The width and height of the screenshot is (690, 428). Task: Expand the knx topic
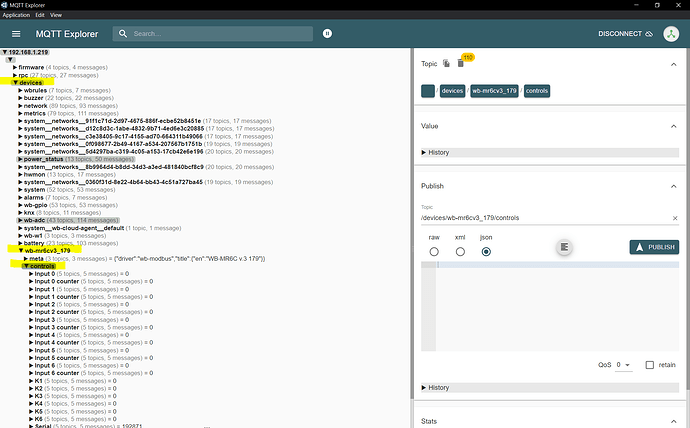pyautogui.click(x=20, y=213)
